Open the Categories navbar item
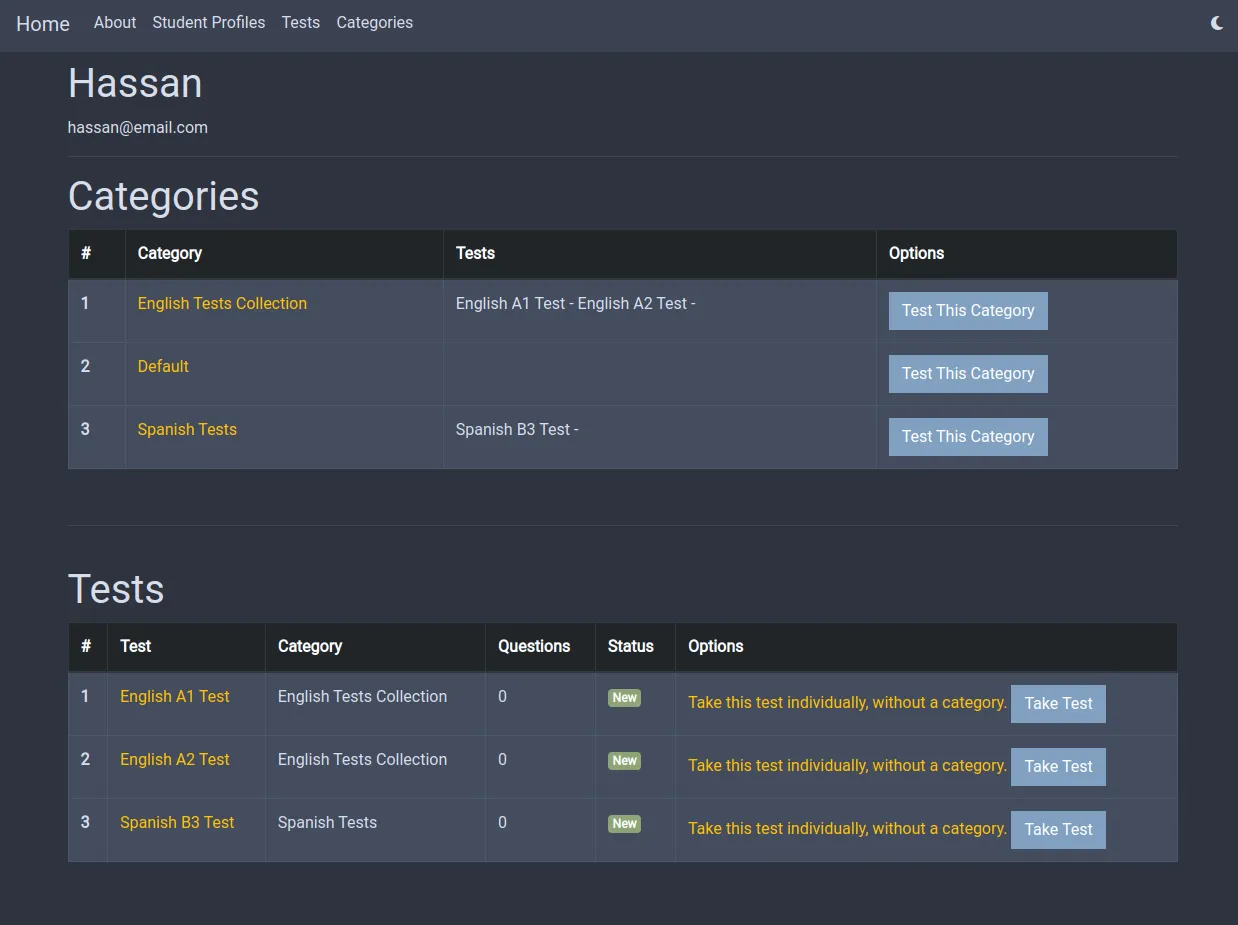This screenshot has width=1238, height=925. (374, 22)
